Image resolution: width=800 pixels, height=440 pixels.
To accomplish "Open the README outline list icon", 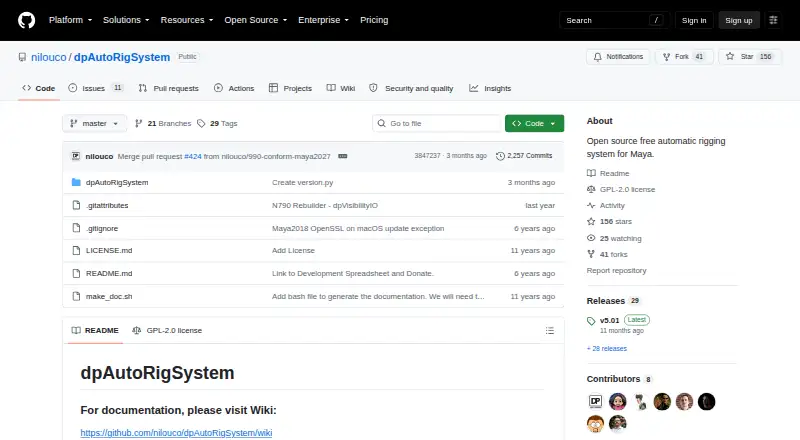I will pyautogui.click(x=549, y=331).
